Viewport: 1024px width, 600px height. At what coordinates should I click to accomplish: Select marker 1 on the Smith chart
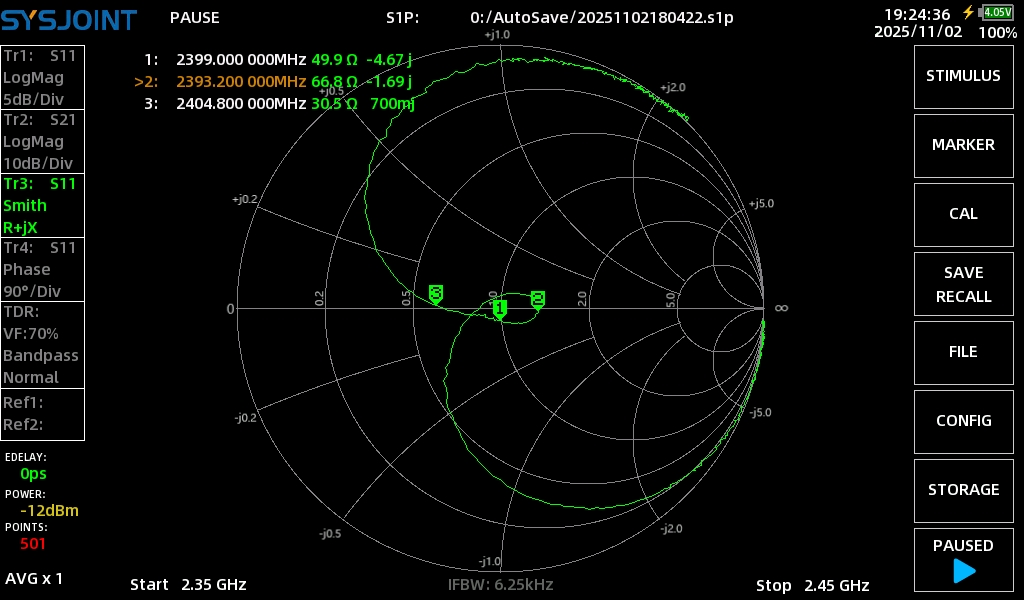[499, 308]
